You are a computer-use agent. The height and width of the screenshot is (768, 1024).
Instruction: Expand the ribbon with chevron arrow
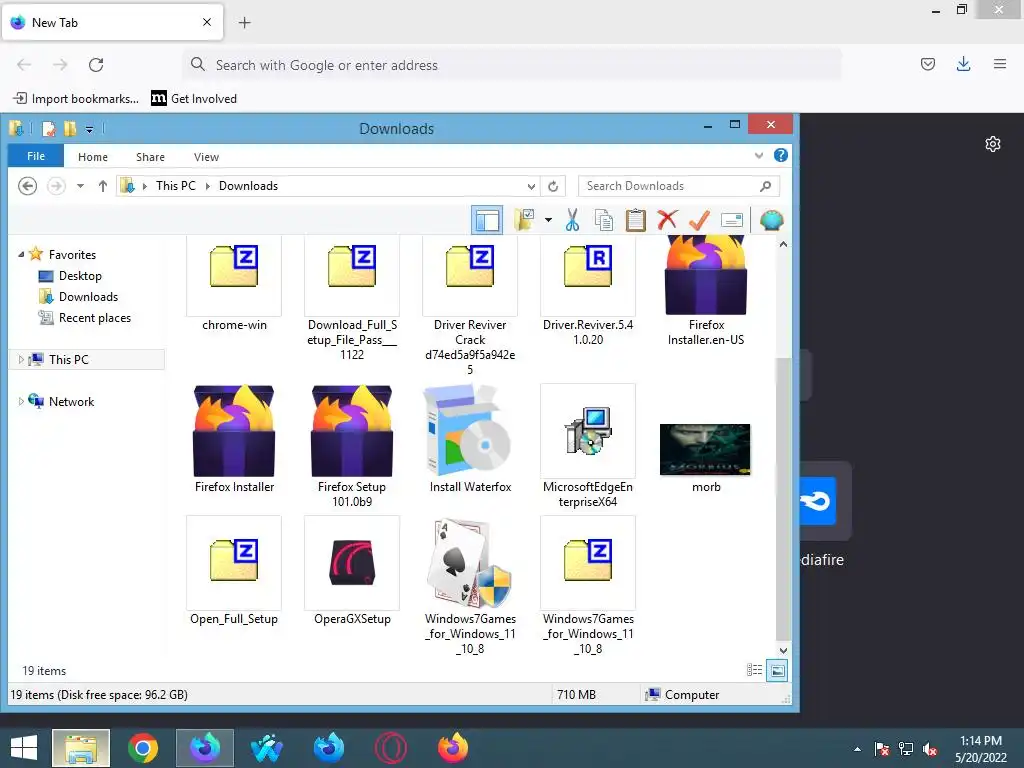[x=759, y=155]
